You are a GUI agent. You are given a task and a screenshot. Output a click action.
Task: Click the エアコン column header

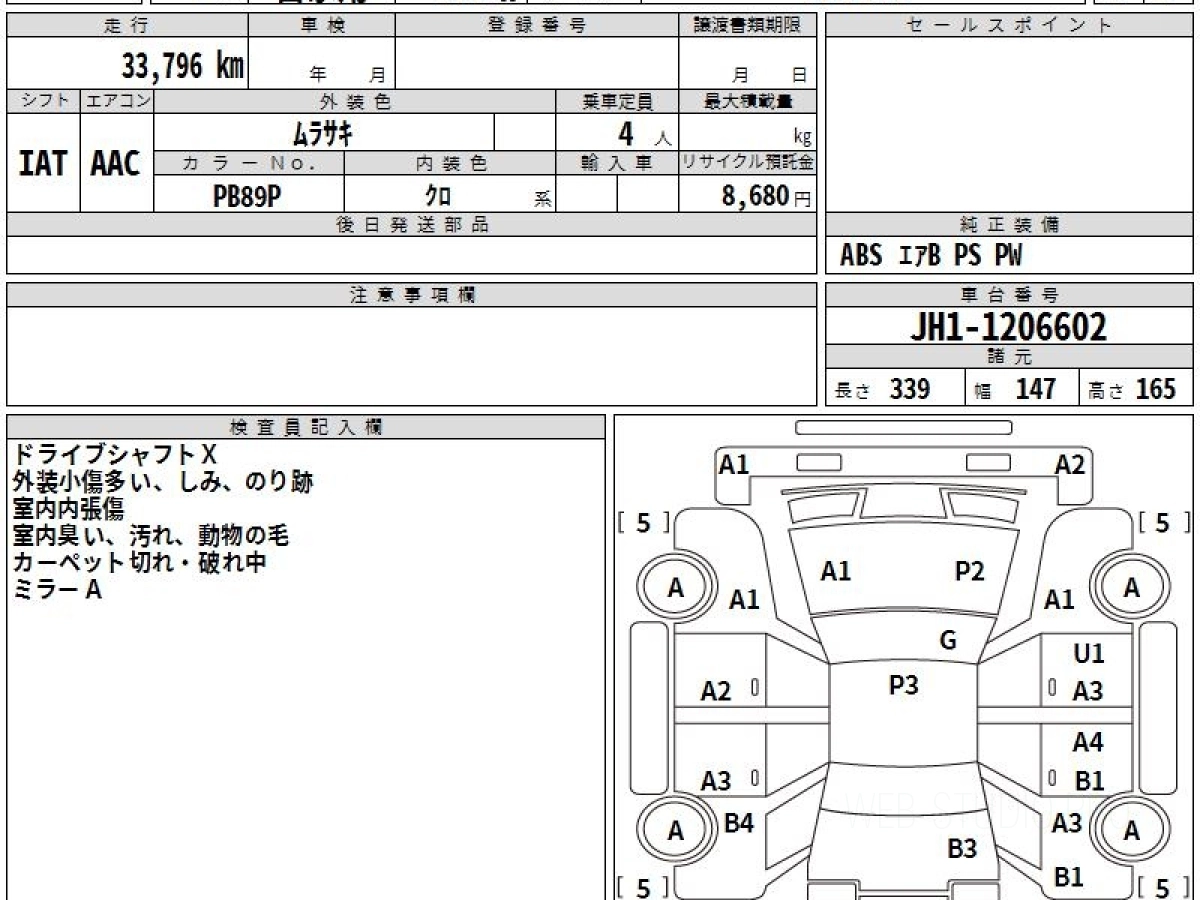117,101
